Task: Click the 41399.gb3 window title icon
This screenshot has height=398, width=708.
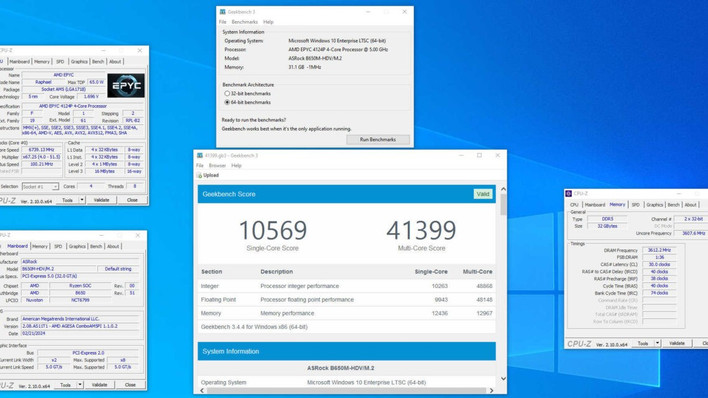Action: pyautogui.click(x=200, y=155)
